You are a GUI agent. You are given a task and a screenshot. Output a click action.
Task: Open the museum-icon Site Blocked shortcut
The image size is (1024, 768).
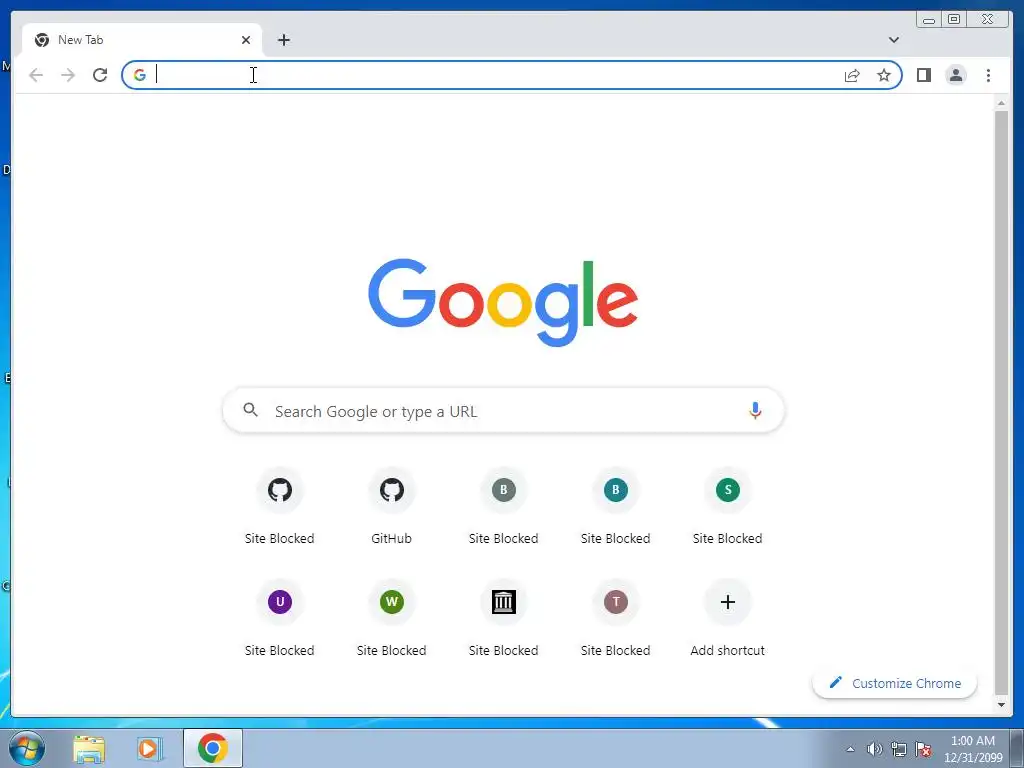click(x=504, y=618)
